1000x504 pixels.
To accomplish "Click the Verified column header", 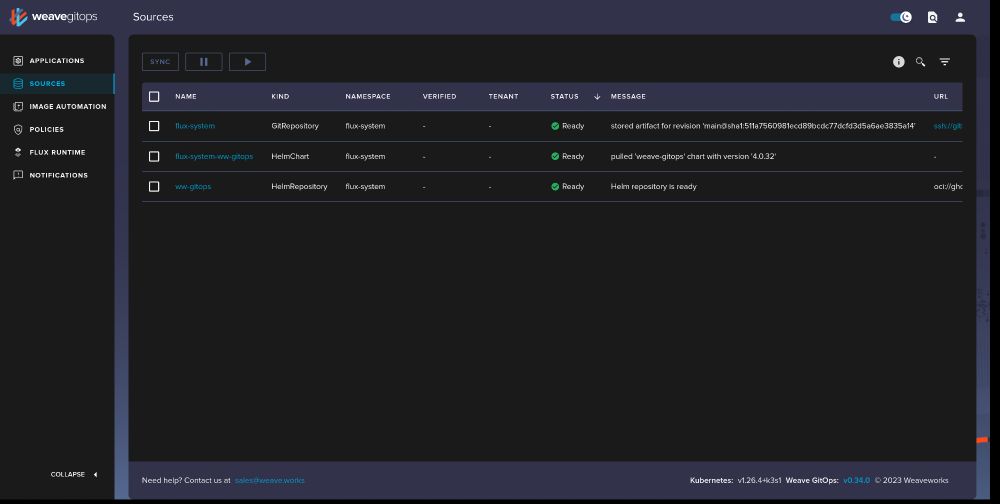I will [x=439, y=96].
